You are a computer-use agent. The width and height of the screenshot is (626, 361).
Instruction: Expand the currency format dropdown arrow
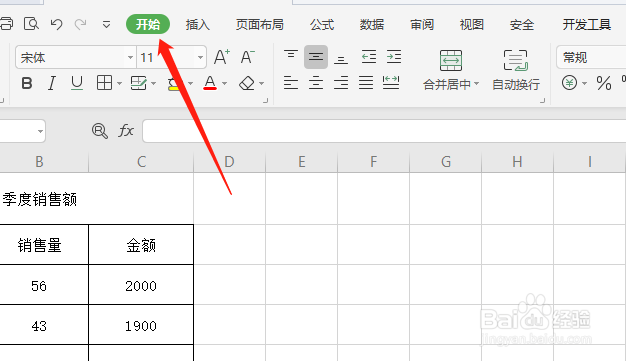coord(584,83)
